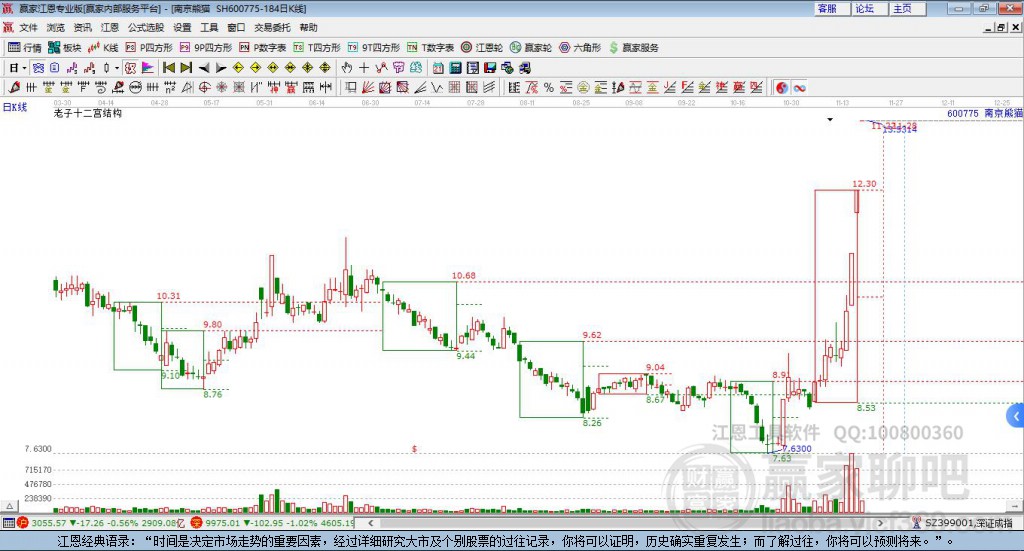Click the scroll-left arrow in the horizontal scrollbar
Viewport: 1024px width, 551px height.
click(x=370, y=523)
